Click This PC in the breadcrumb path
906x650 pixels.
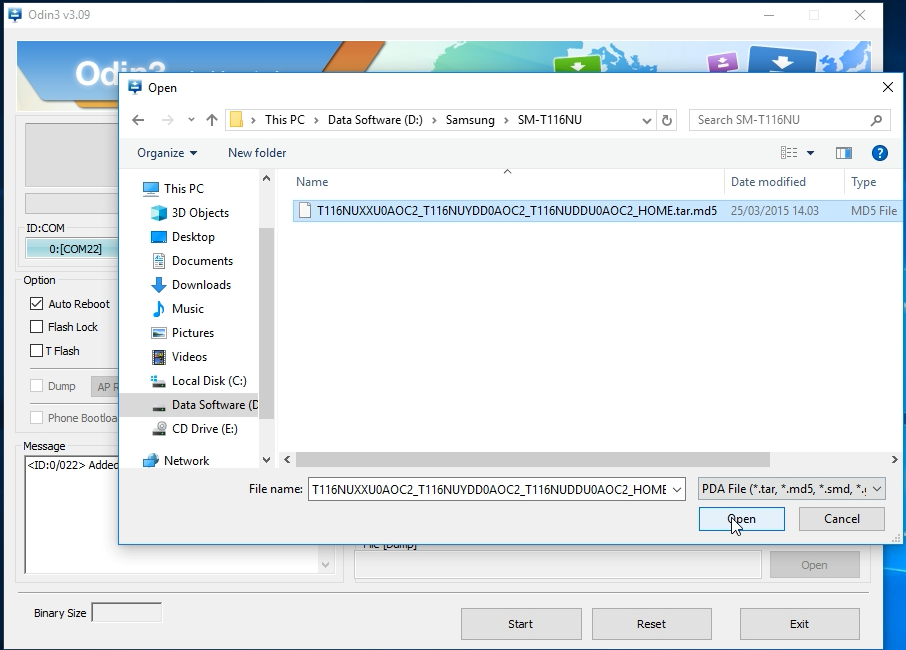click(284, 120)
